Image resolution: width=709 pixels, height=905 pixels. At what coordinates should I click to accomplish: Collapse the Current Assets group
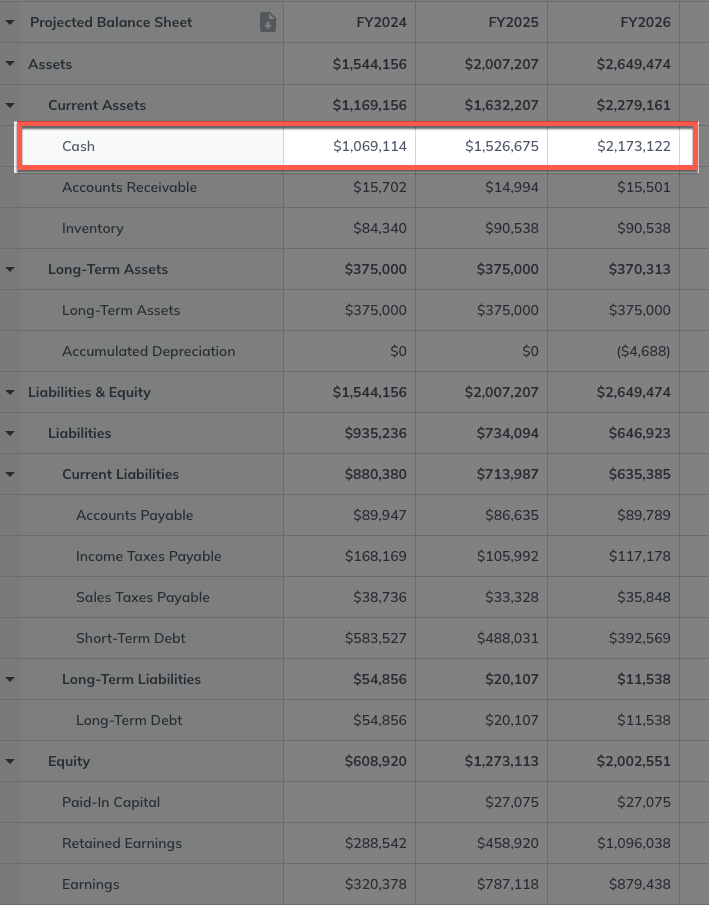10,105
